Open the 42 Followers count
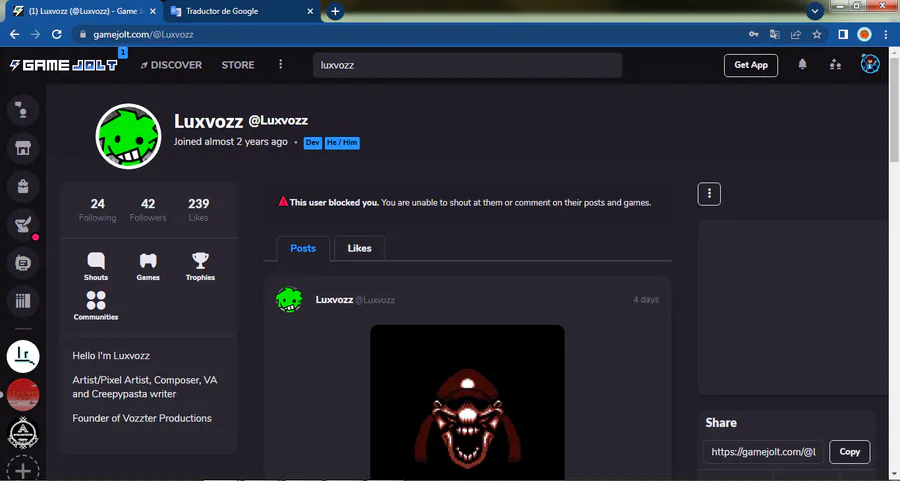This screenshot has width=900, height=481. 148,210
